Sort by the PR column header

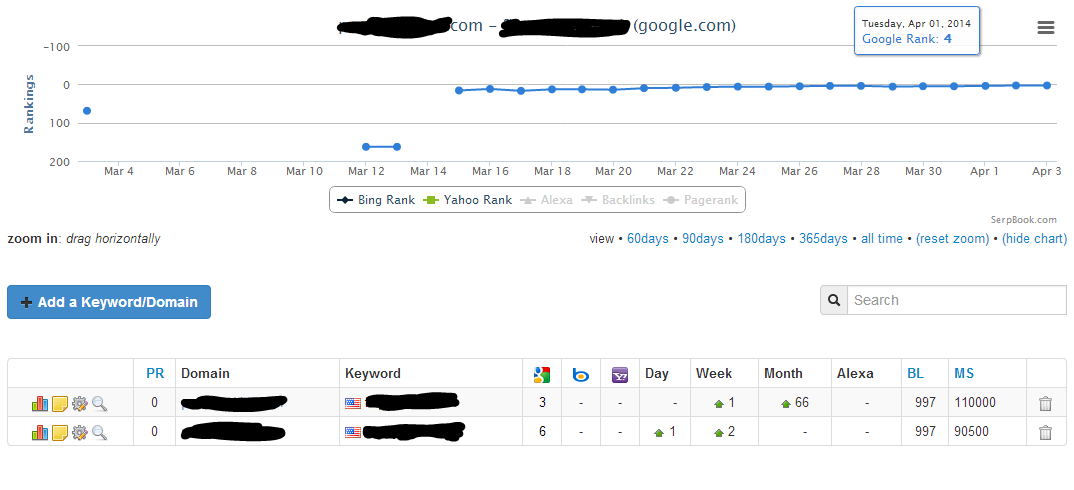[x=155, y=374]
